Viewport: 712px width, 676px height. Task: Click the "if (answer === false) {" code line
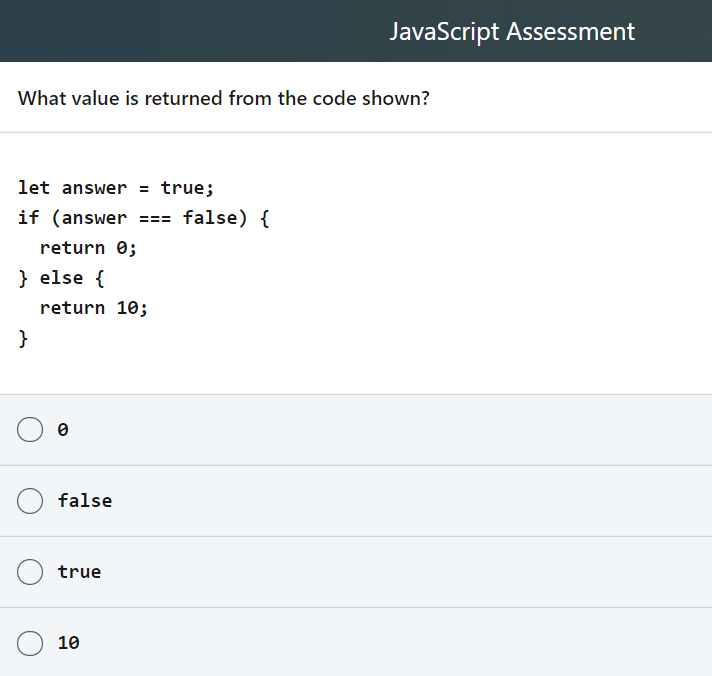(143, 218)
